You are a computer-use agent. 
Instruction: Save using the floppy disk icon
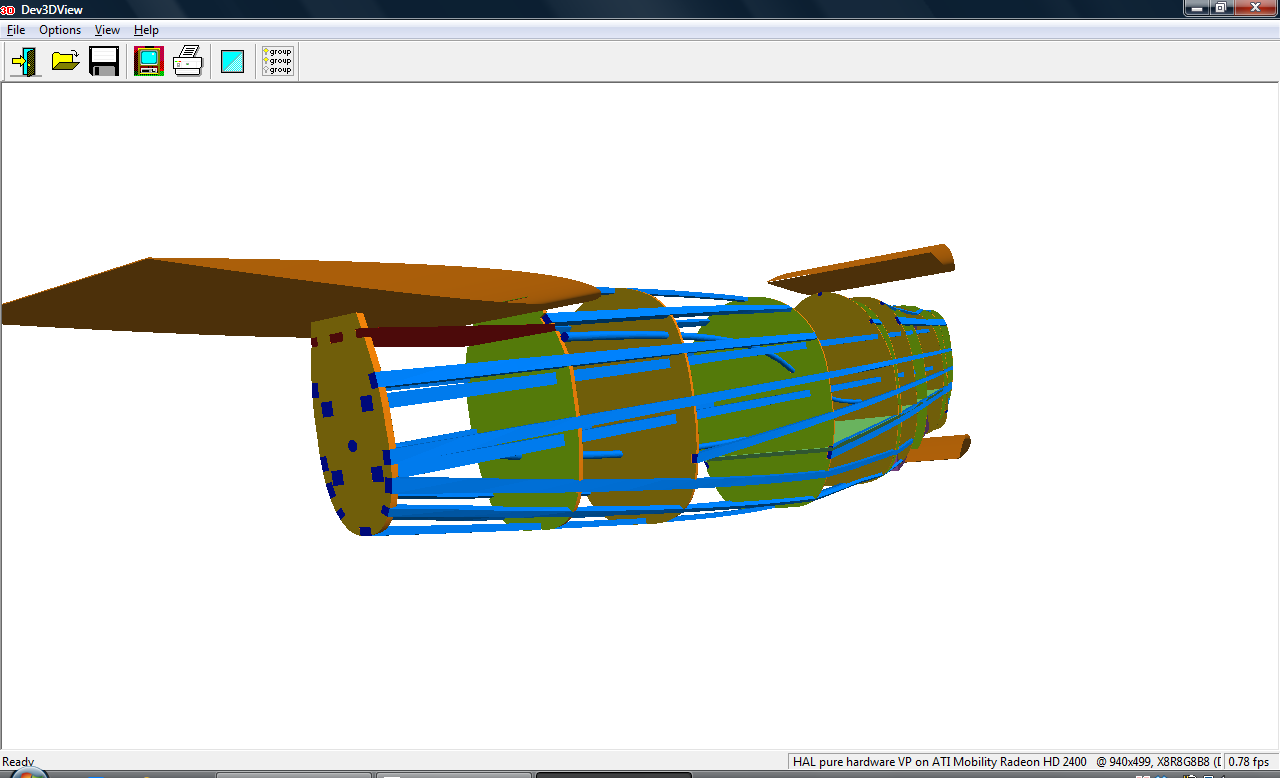(104, 61)
